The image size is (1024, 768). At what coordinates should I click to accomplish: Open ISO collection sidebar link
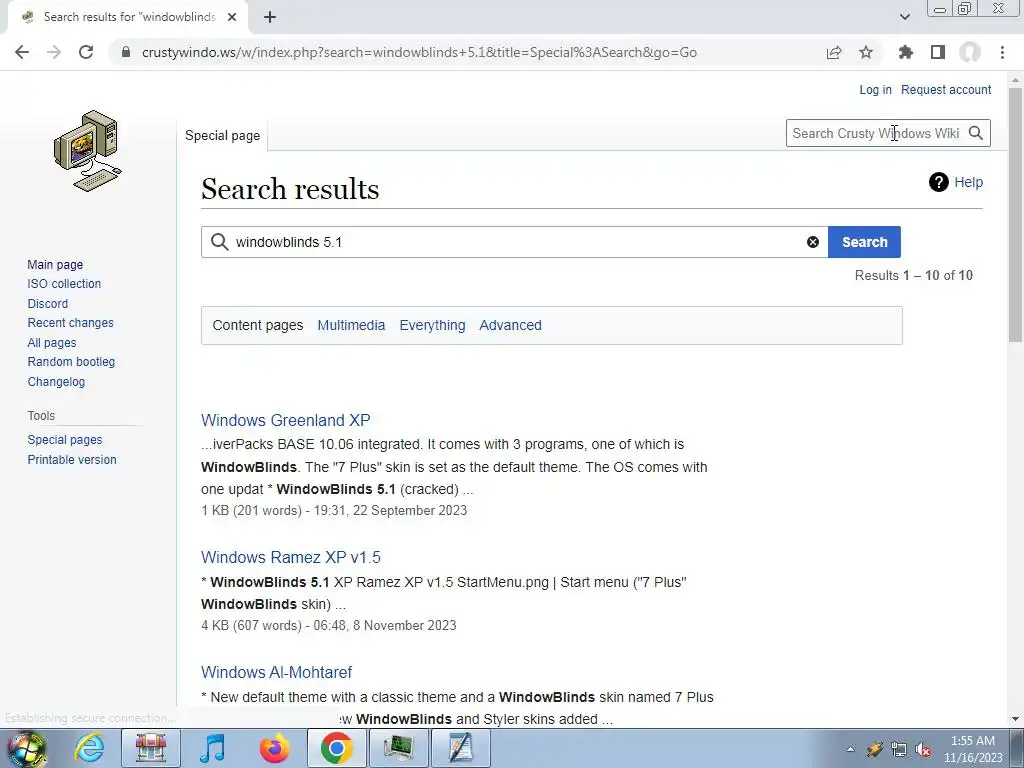click(64, 283)
